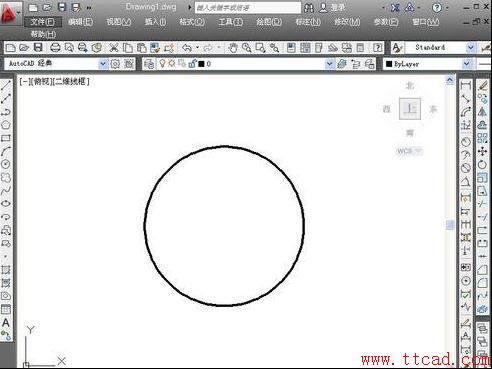This screenshot has height=369, width=492.
Task: Click the Undo arrow icon
Action: pyautogui.click(x=187, y=48)
